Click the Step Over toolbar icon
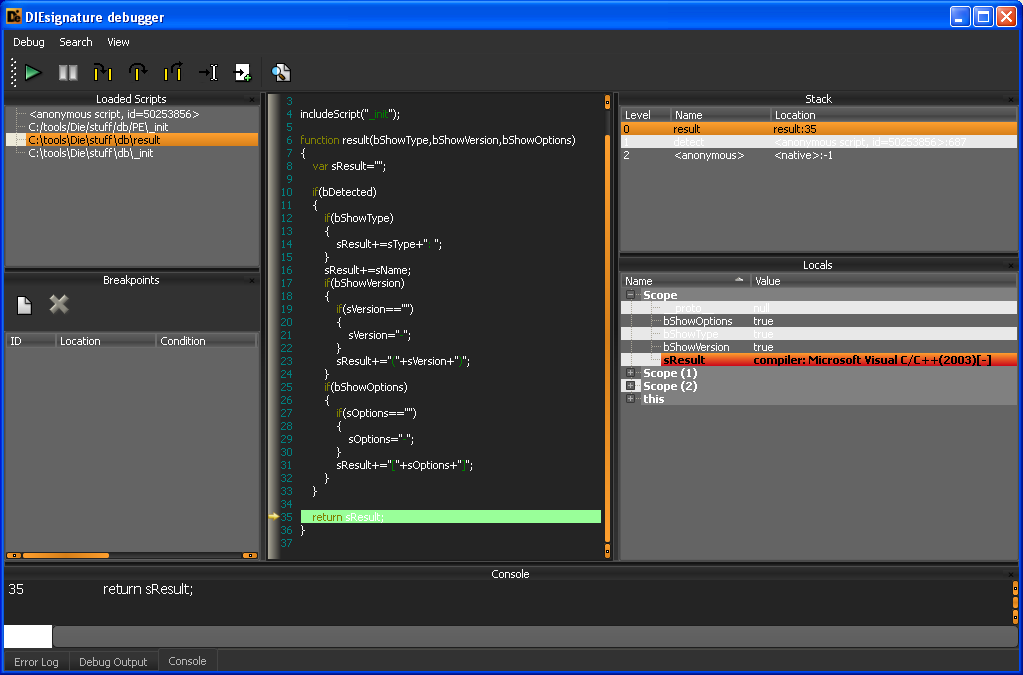The height and width of the screenshot is (675, 1023). [x=138, y=72]
